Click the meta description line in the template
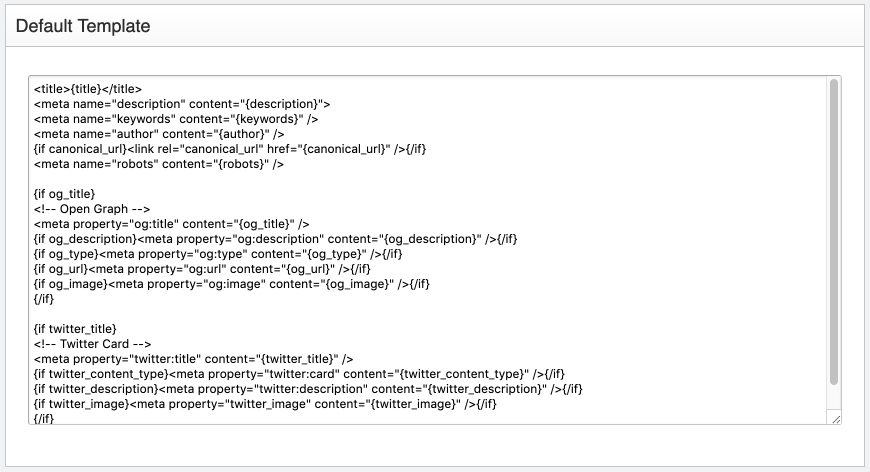Image resolution: width=870 pixels, height=472 pixels. point(182,104)
